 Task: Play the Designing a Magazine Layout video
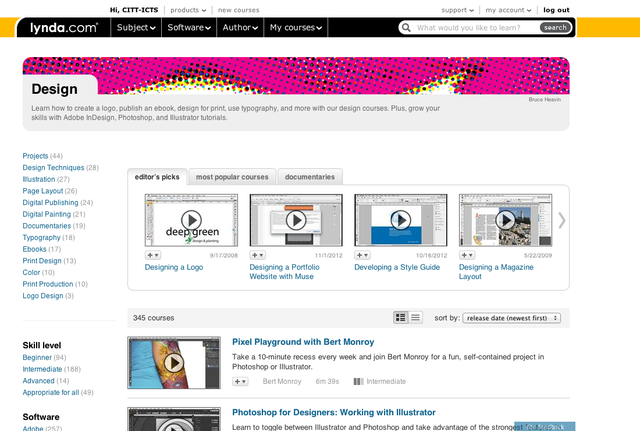505,220
